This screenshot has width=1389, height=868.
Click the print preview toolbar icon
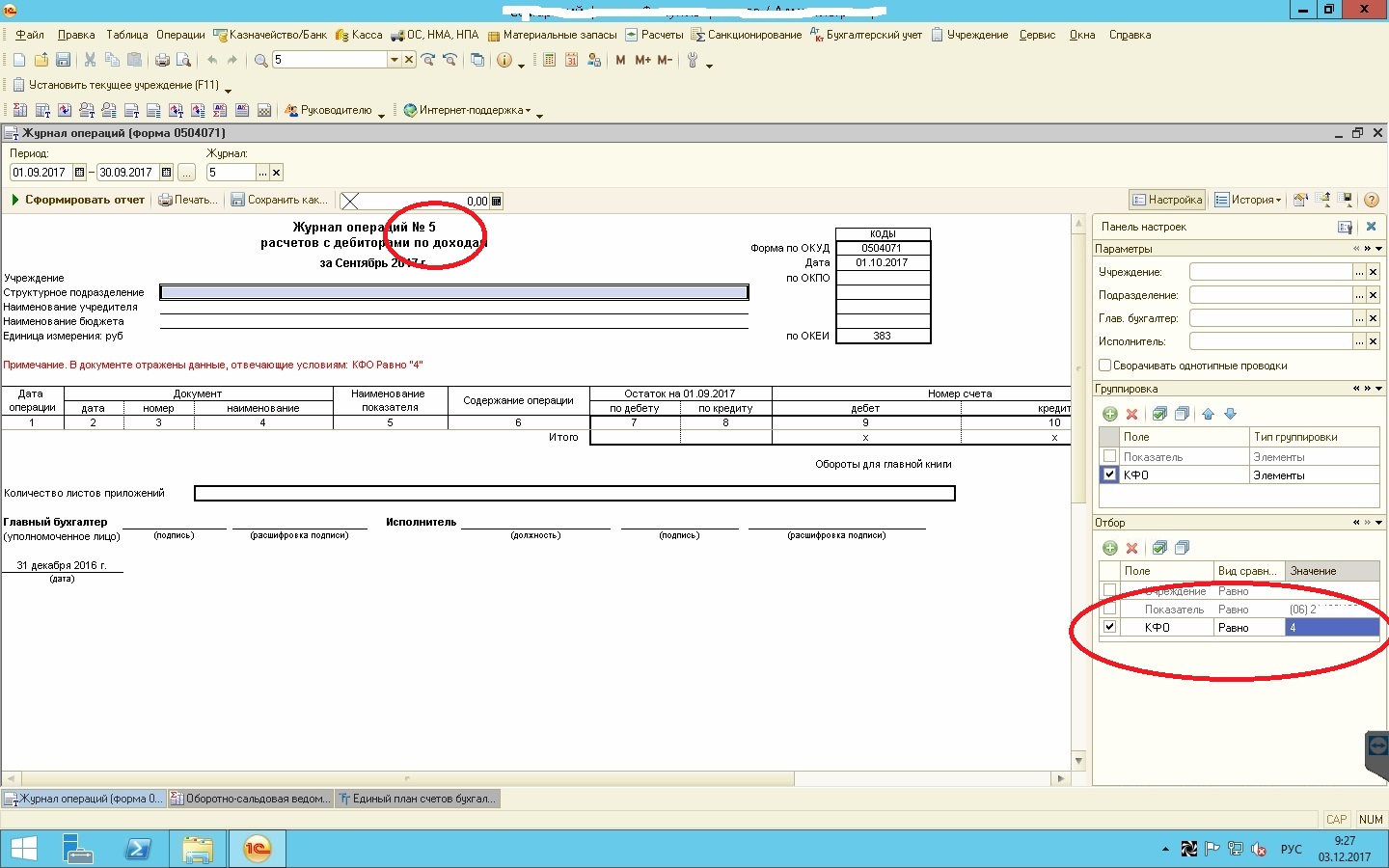coord(183,60)
